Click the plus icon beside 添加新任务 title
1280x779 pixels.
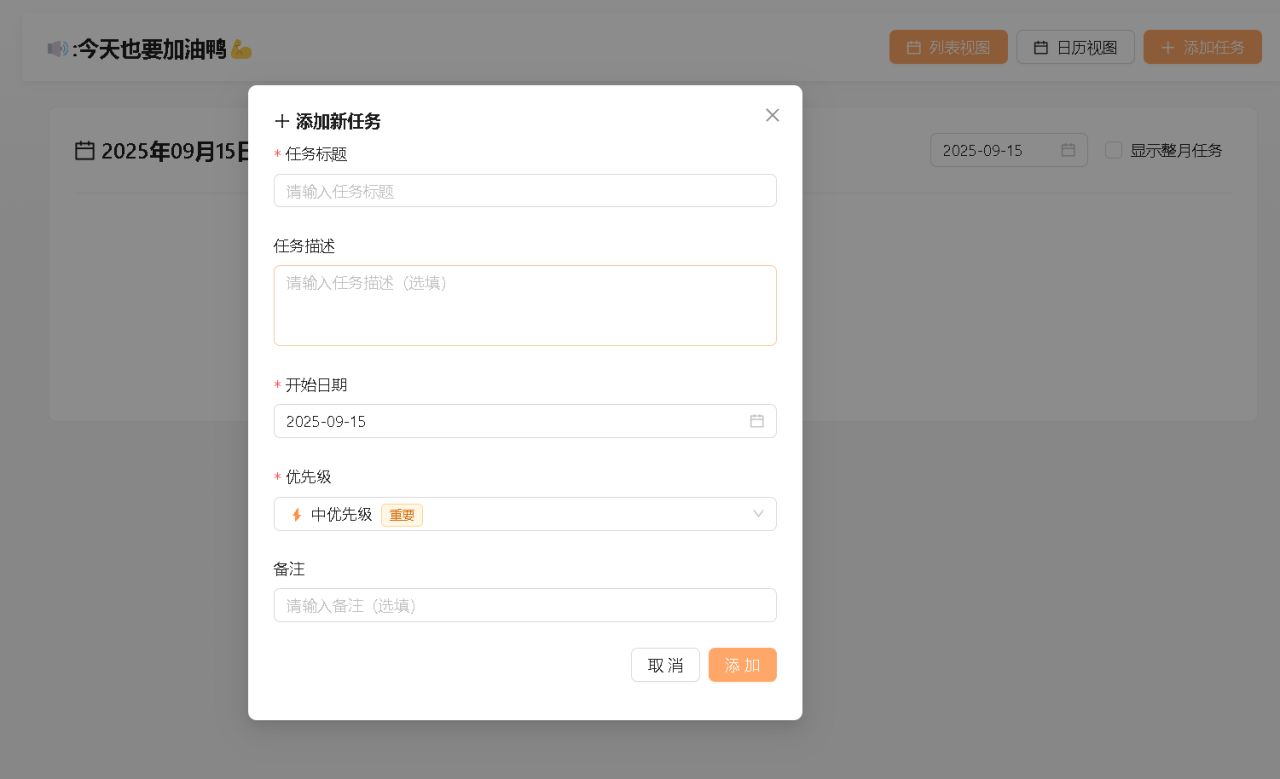(282, 121)
